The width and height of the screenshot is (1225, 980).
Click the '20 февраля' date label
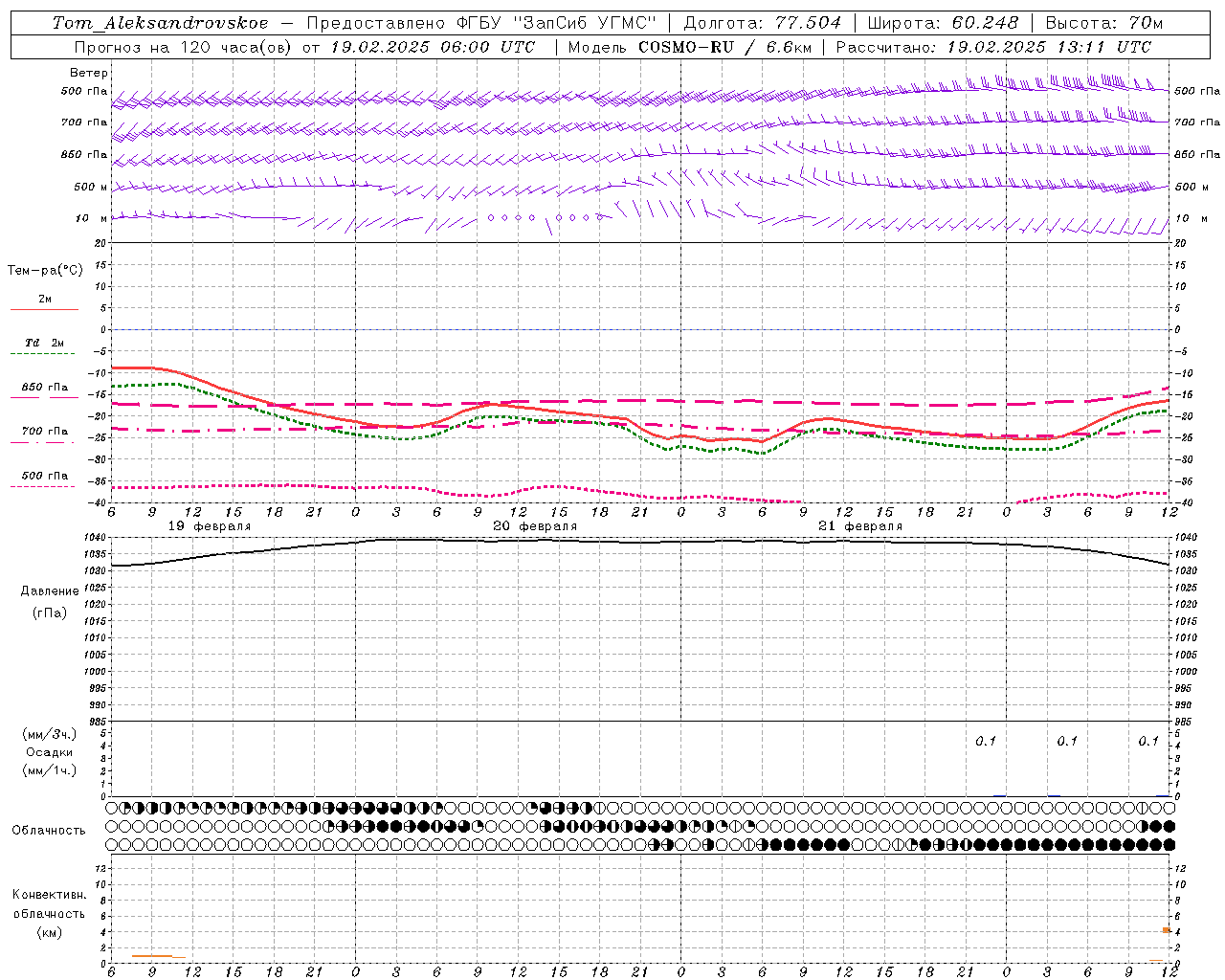[535, 526]
